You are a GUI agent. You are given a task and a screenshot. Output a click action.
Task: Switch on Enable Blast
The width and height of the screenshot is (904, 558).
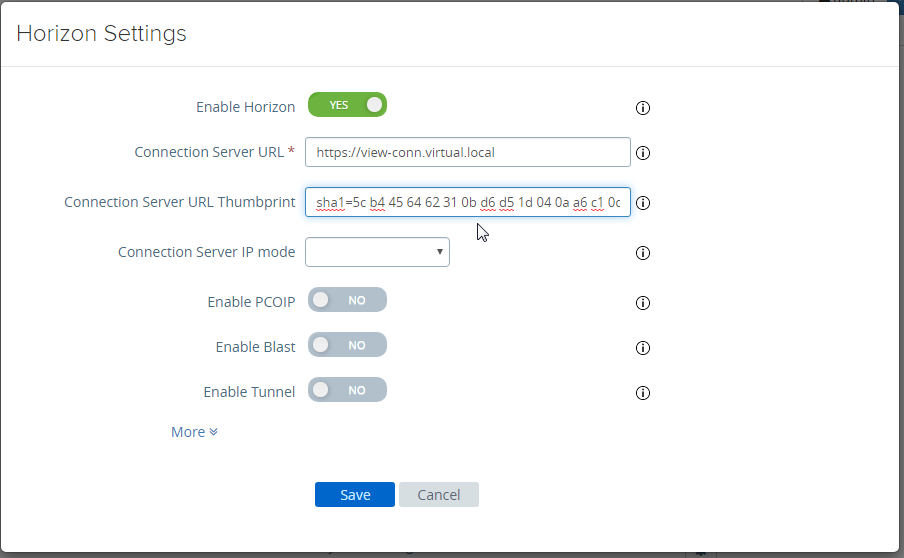(x=347, y=345)
